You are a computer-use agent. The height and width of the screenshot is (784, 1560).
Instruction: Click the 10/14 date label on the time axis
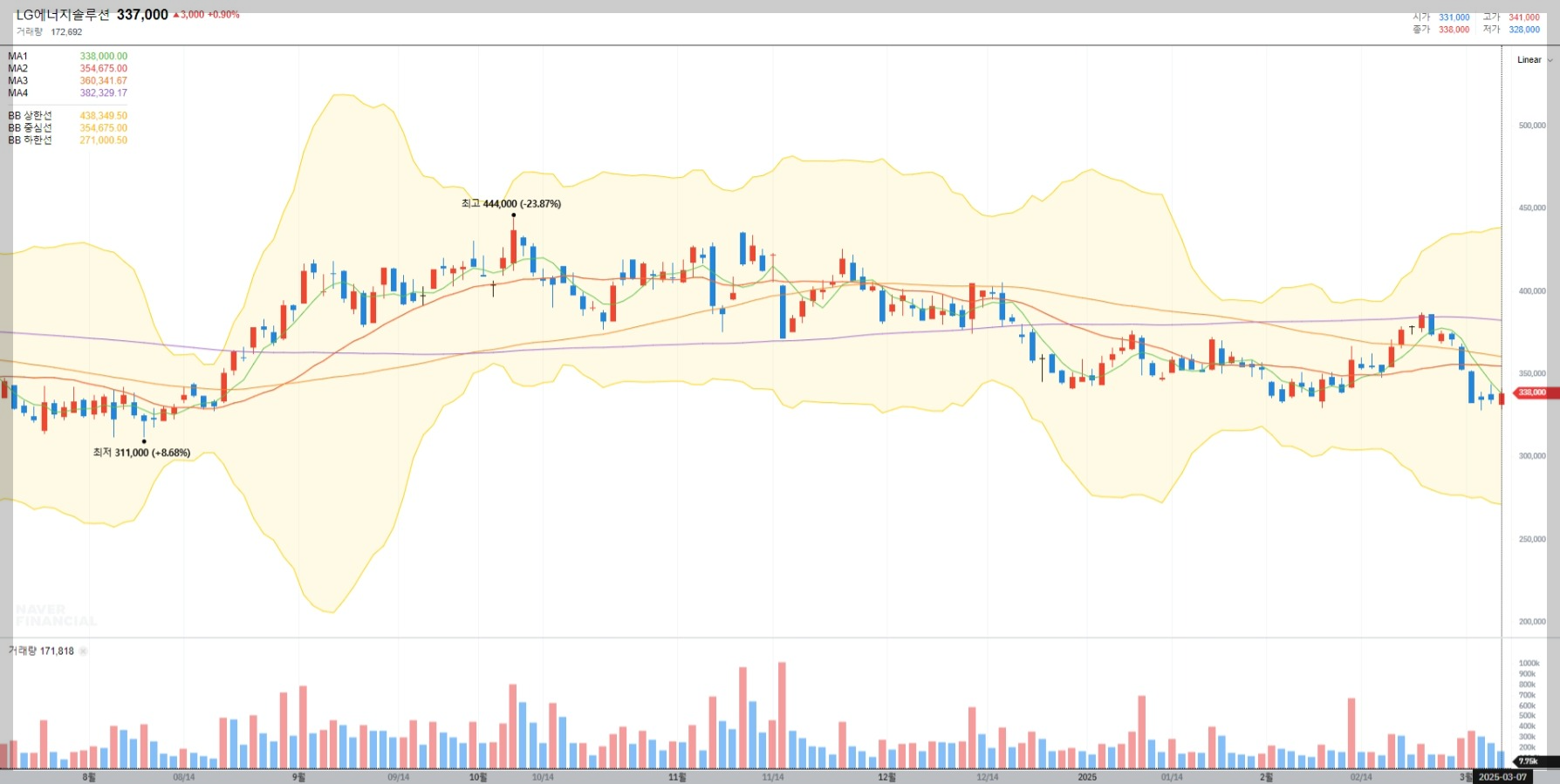click(543, 777)
